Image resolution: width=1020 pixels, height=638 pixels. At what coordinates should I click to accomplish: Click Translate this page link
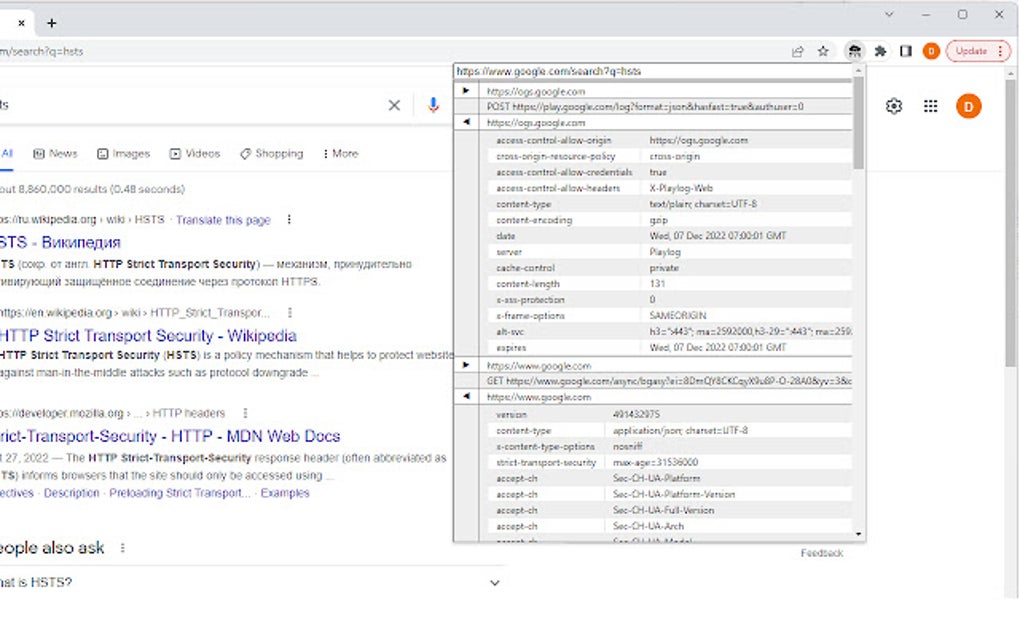pyautogui.click(x=223, y=220)
